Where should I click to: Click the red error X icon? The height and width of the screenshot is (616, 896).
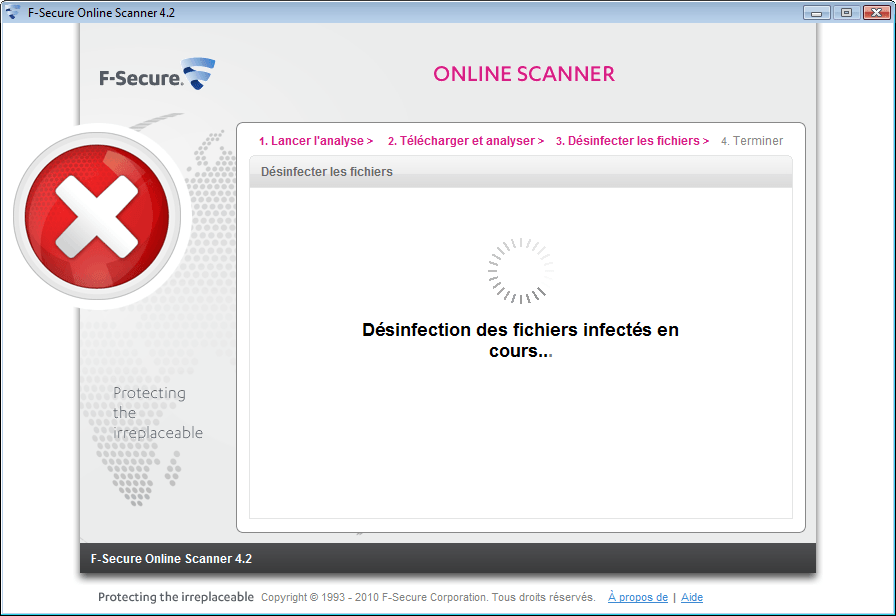tap(97, 216)
